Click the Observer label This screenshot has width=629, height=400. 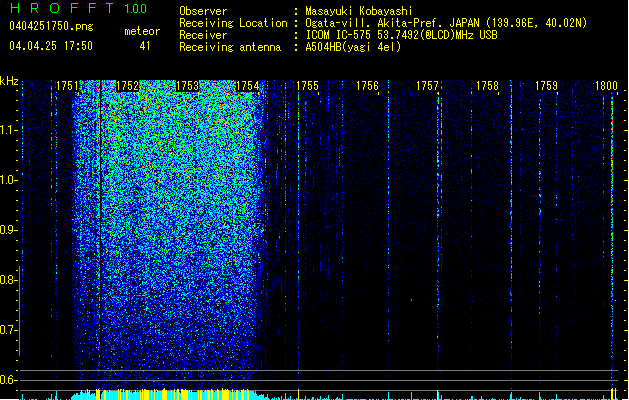tap(203, 11)
